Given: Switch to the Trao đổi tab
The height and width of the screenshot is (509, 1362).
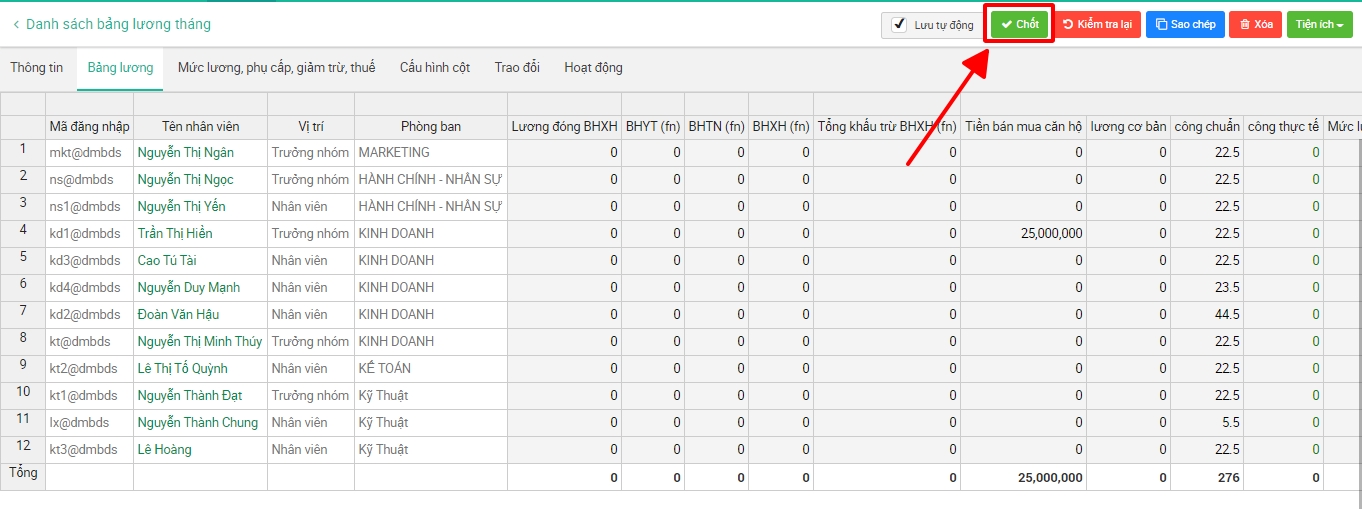Looking at the screenshot, I should [x=517, y=68].
